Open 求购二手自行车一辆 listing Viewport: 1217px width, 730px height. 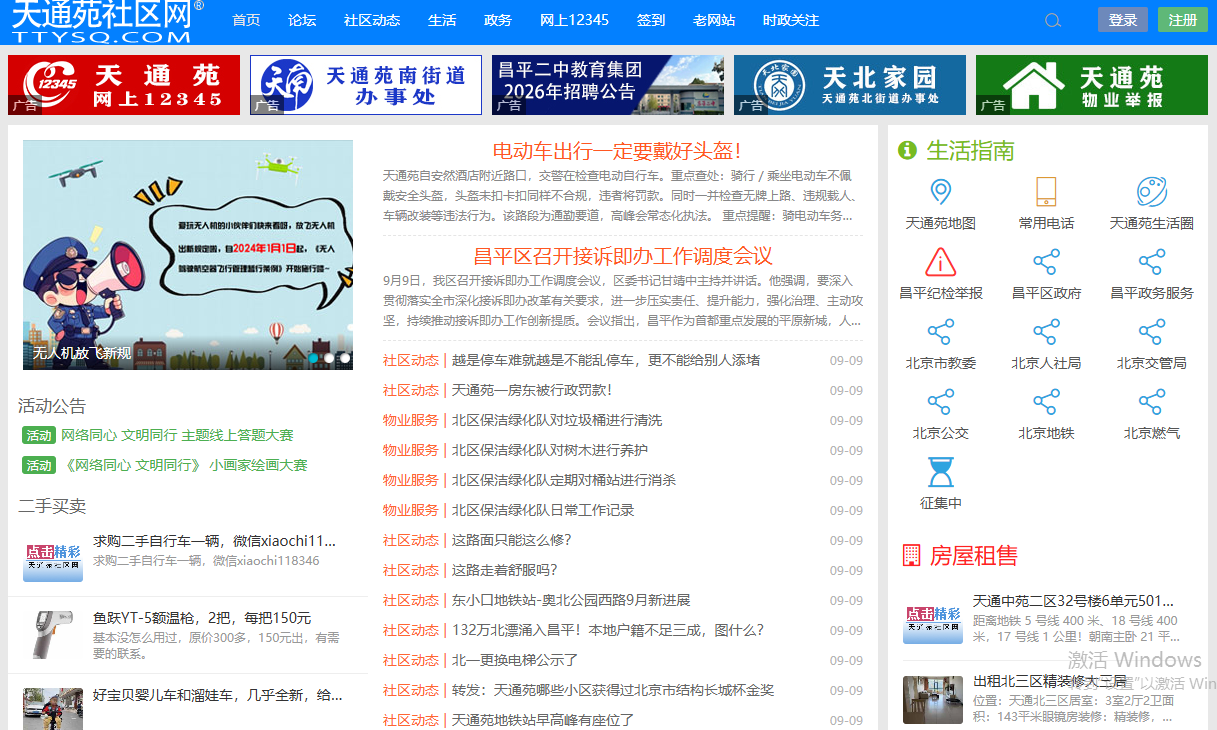click(215, 541)
